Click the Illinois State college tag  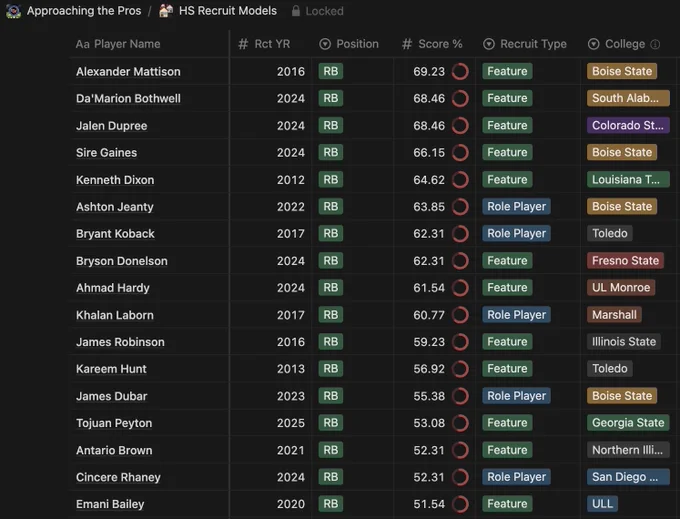(x=624, y=342)
